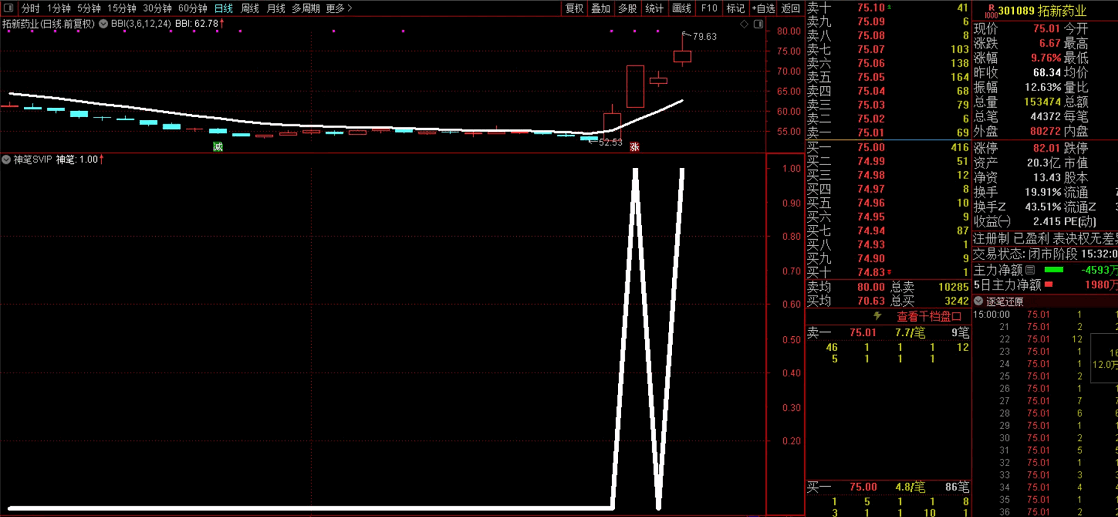Click the 主力净额 label
Image resolution: width=1118 pixels, height=517 pixels.
point(998,270)
